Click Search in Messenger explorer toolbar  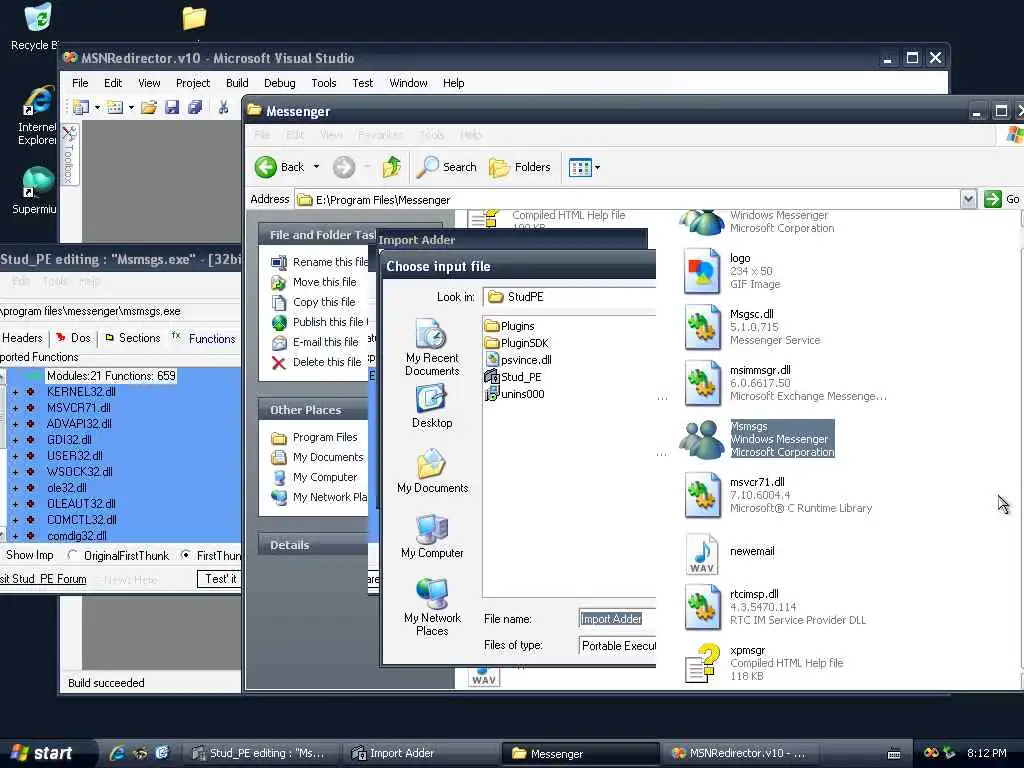(x=447, y=167)
